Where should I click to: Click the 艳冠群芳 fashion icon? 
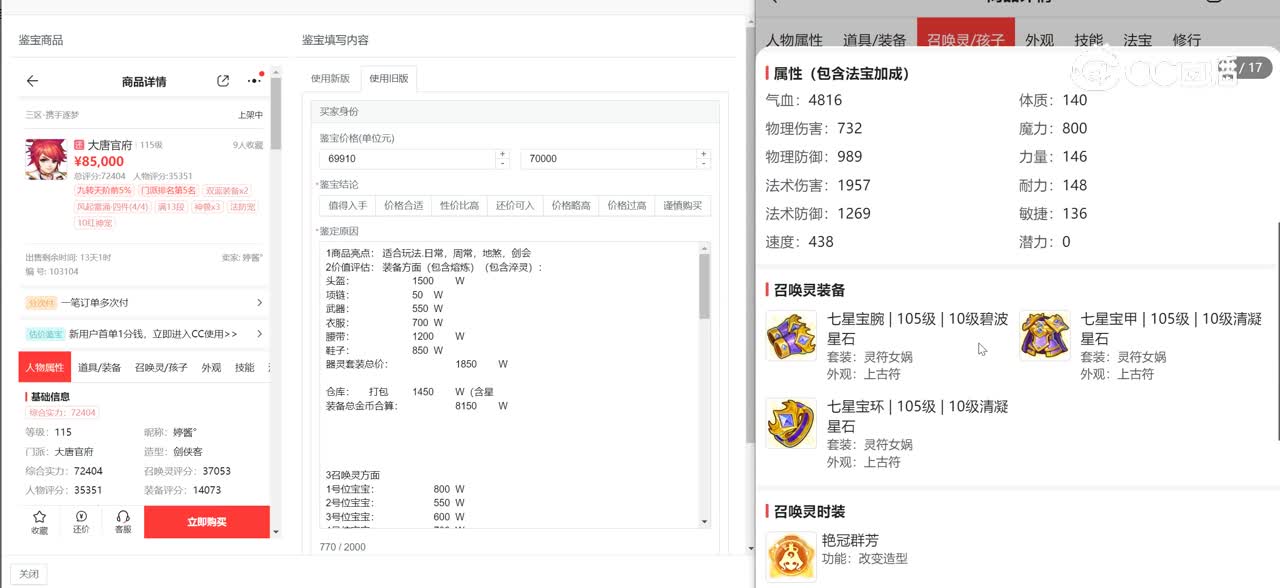pos(791,557)
